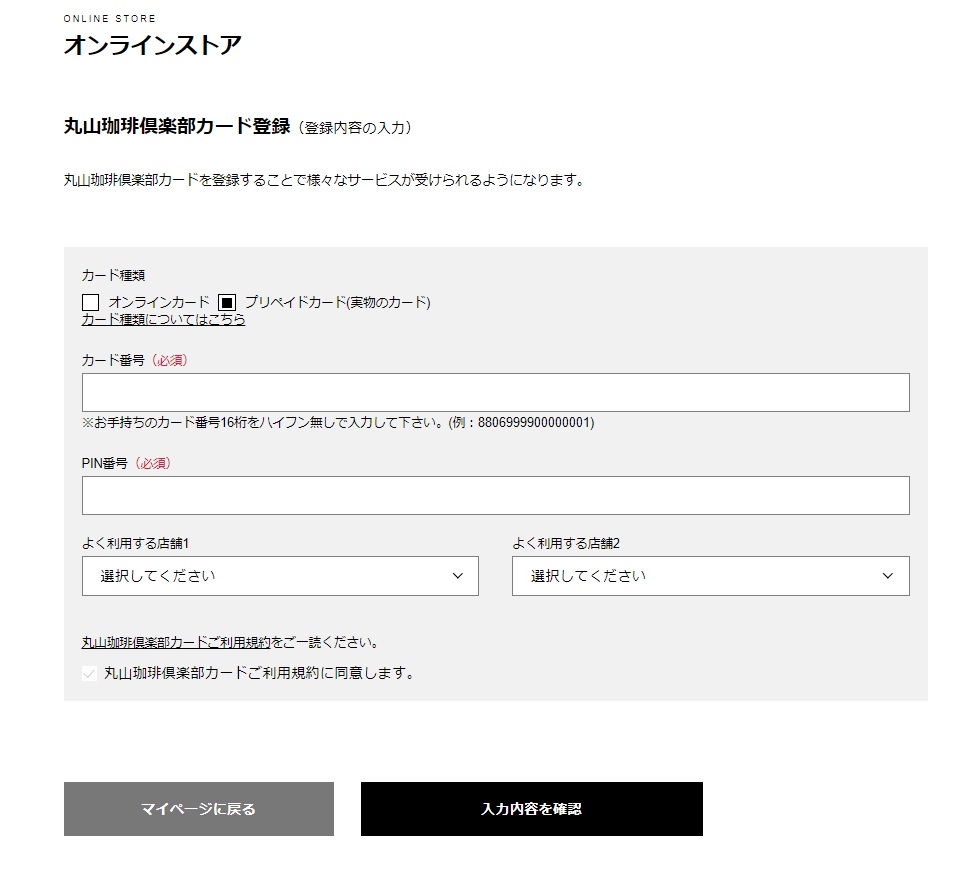The height and width of the screenshot is (885, 962).
Task: Check the オンラインカード checkbox
Action: pos(90,302)
